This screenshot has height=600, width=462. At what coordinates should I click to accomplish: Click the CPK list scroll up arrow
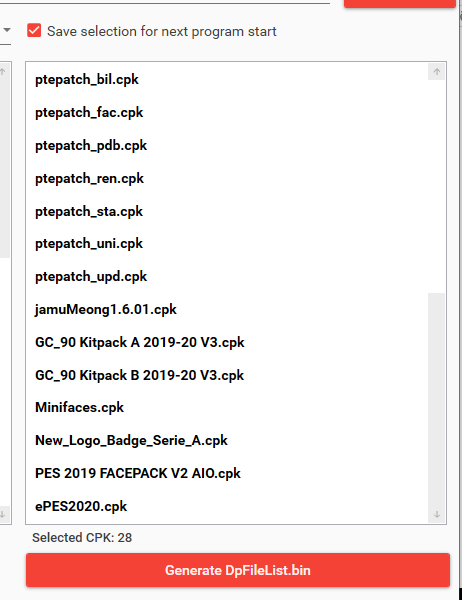pyautogui.click(x=436, y=72)
